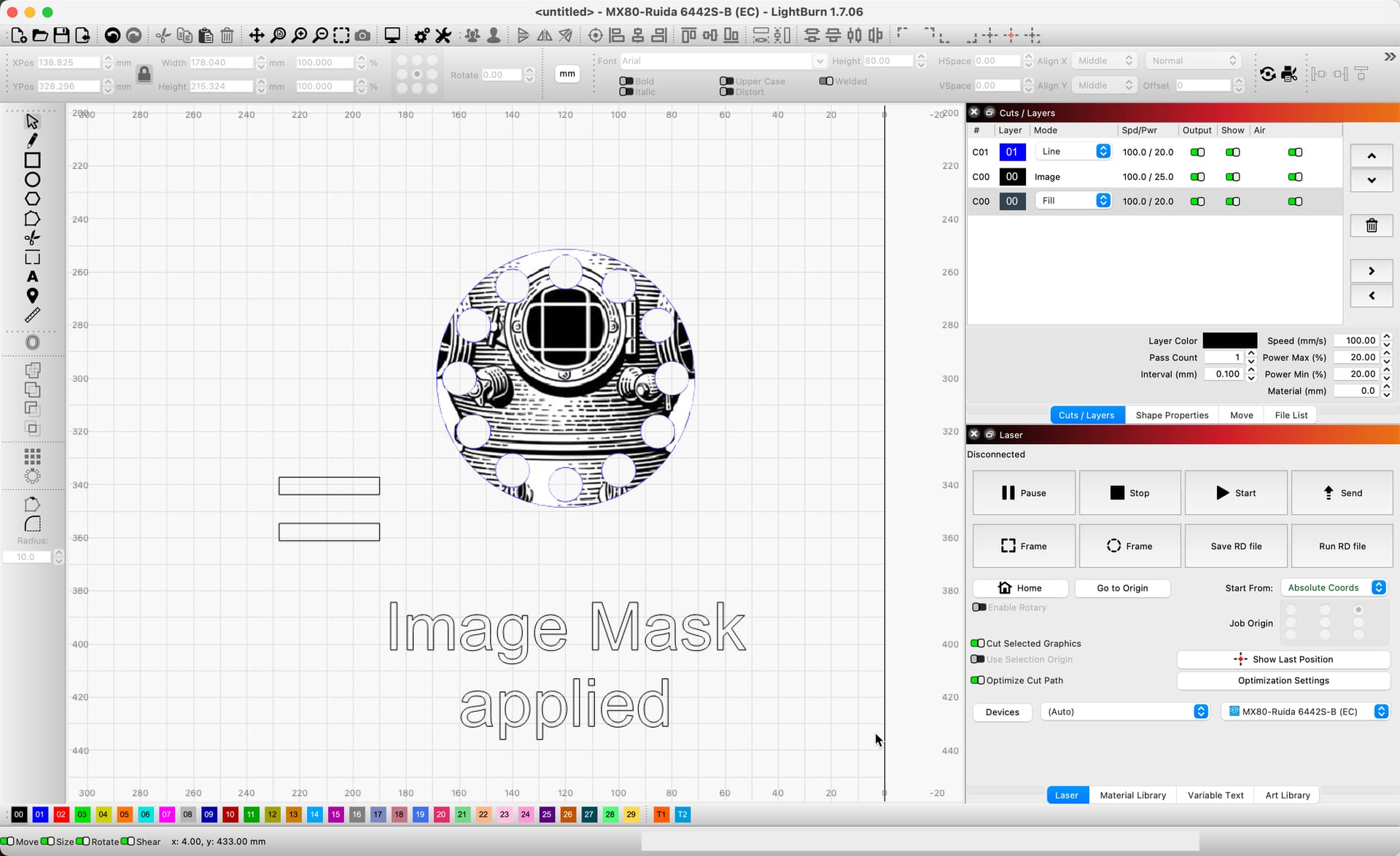Click the Start button

click(1235, 493)
